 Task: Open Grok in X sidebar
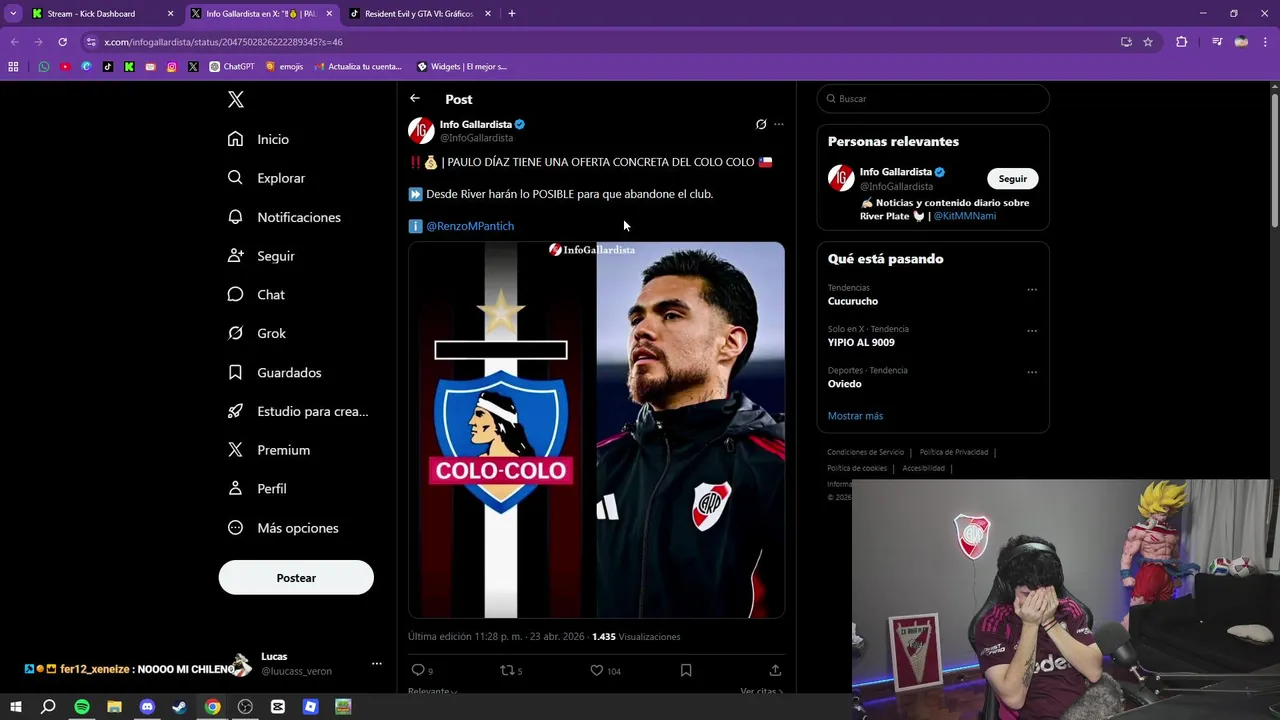(x=257, y=333)
